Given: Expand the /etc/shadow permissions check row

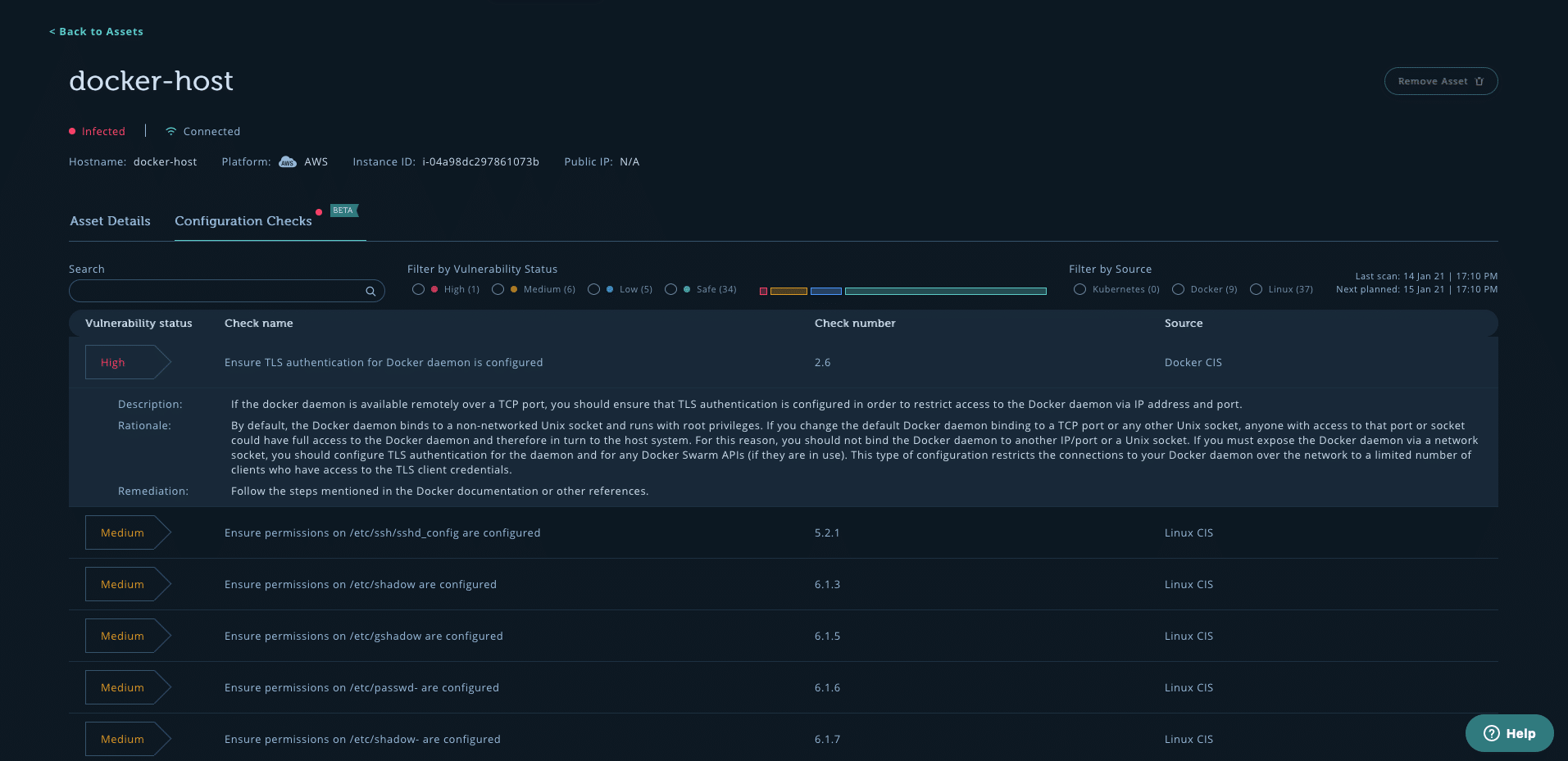Looking at the screenshot, I should [x=360, y=584].
